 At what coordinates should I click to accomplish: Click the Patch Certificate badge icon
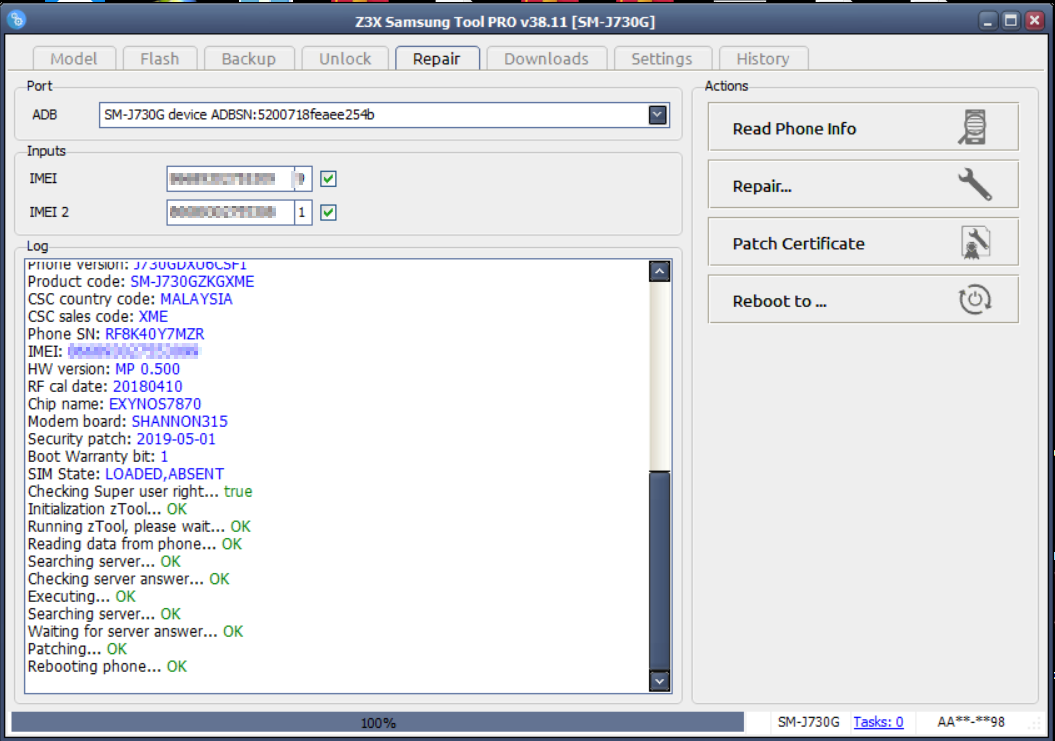pyautogui.click(x=975, y=242)
